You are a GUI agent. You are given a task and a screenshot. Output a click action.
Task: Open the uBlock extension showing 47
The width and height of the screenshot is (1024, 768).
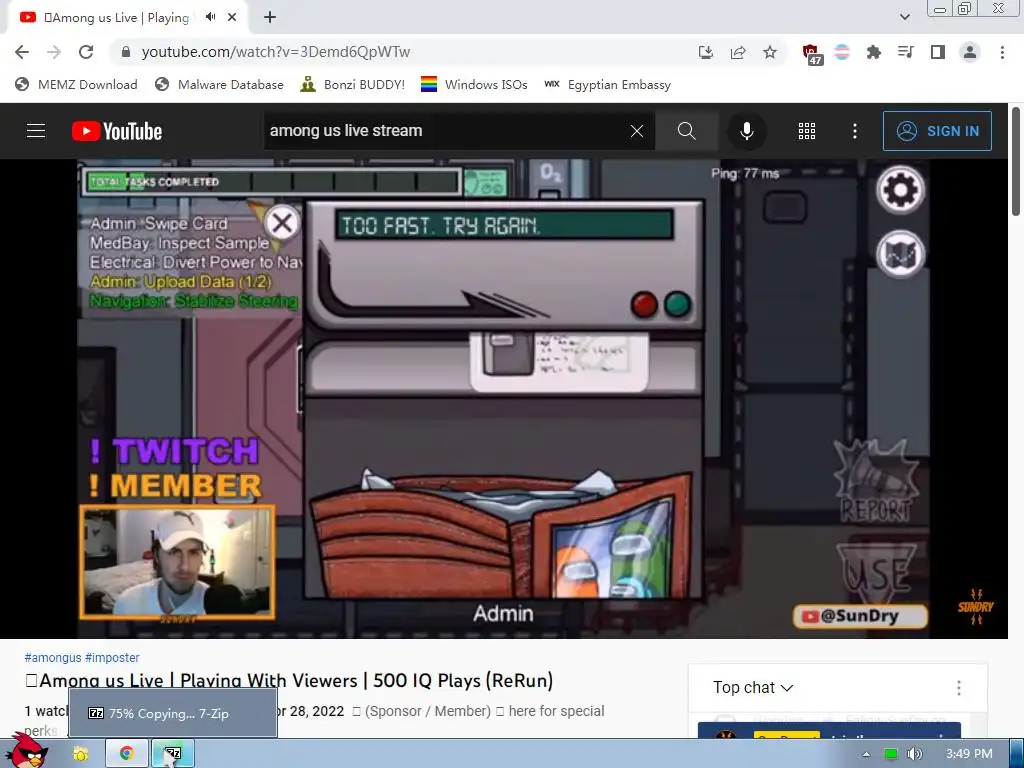coord(812,54)
